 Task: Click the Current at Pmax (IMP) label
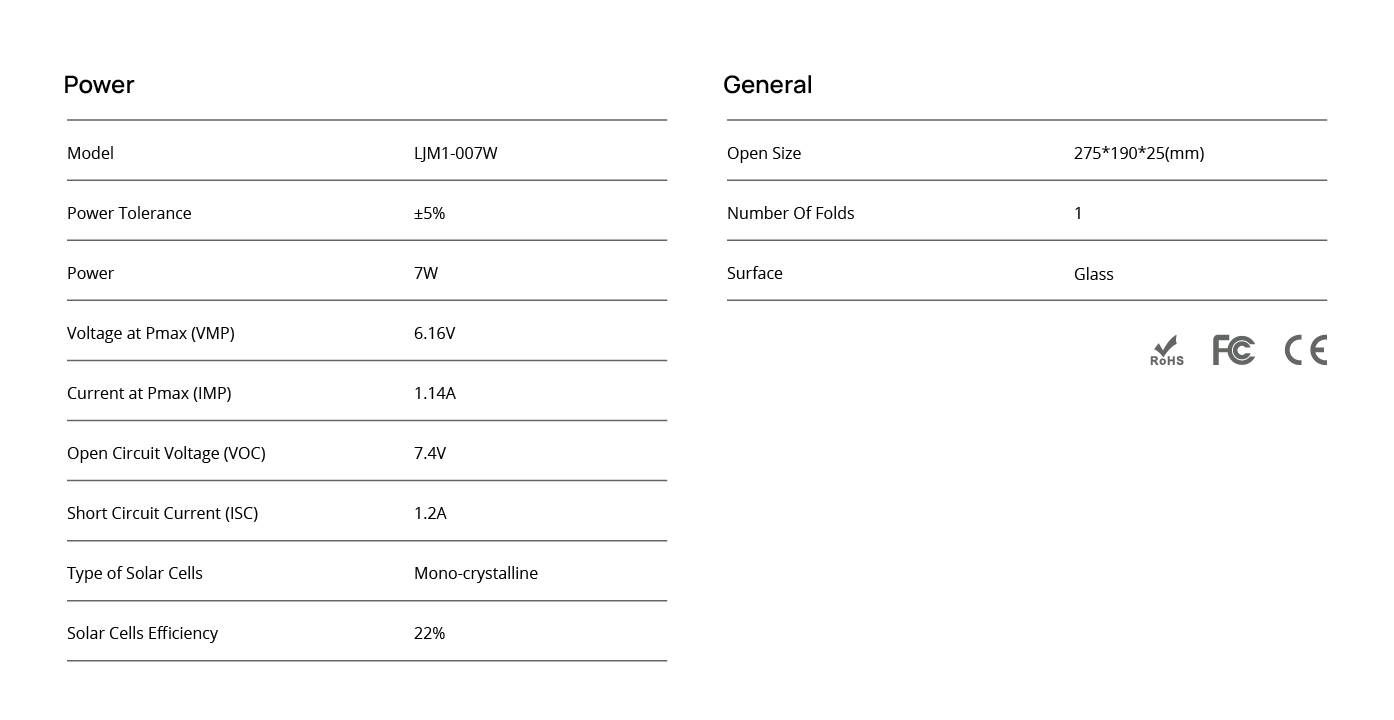tap(149, 393)
